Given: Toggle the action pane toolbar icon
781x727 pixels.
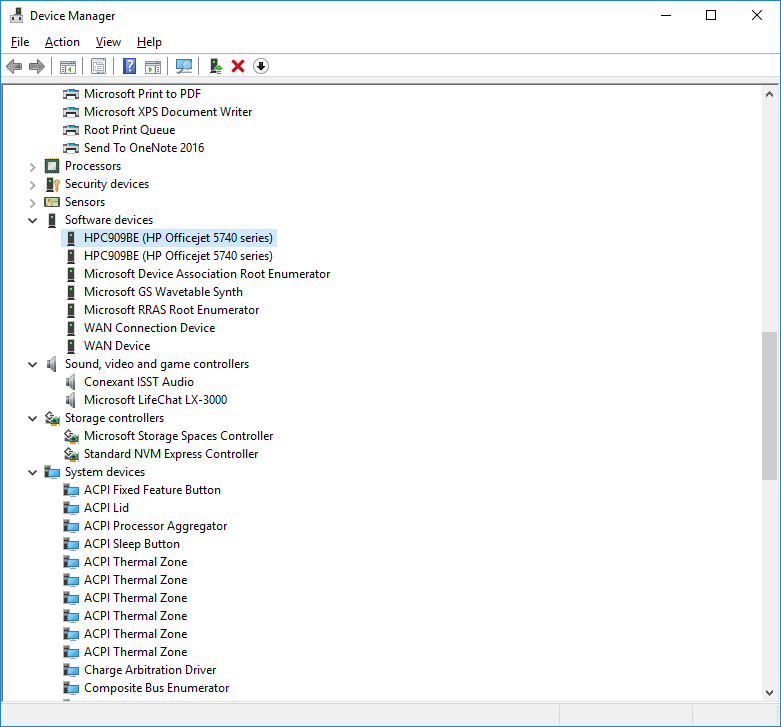Looking at the screenshot, I should (x=153, y=66).
